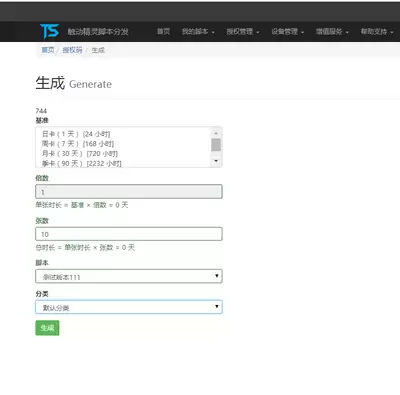Focus the 倍数 input field

click(129, 192)
